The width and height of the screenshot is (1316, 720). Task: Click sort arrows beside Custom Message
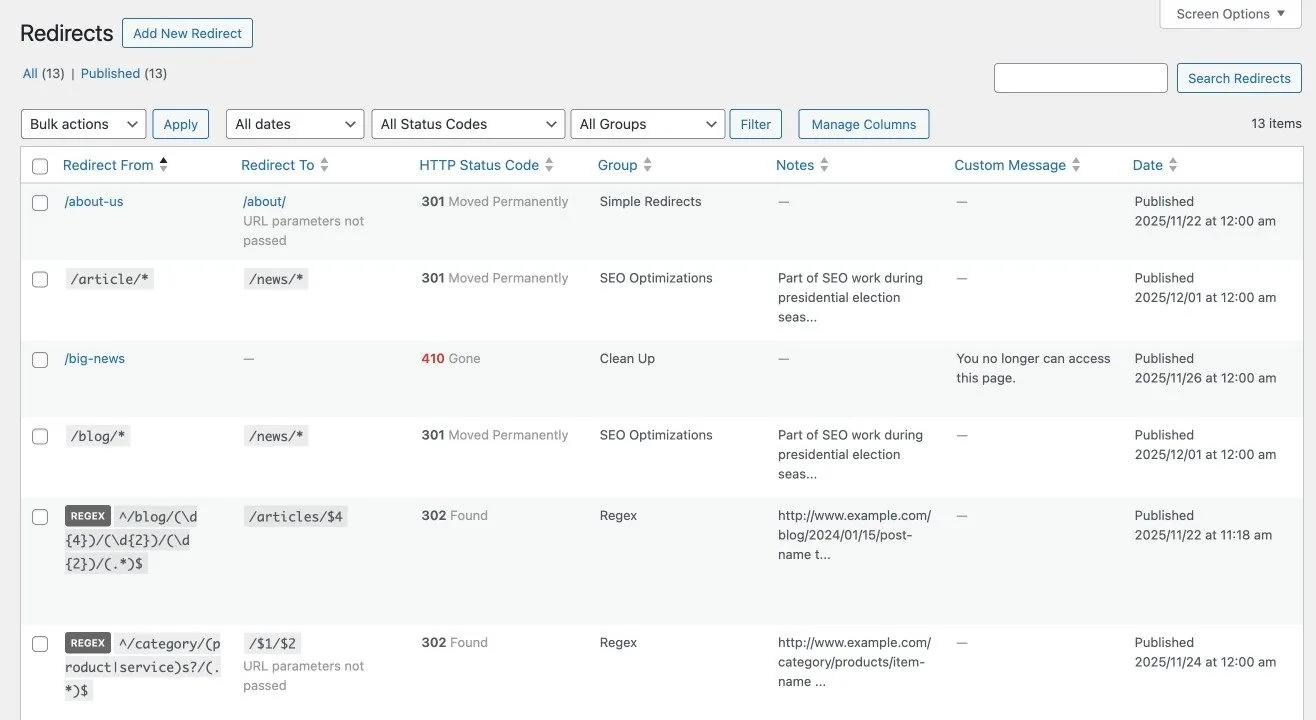pos(1076,165)
